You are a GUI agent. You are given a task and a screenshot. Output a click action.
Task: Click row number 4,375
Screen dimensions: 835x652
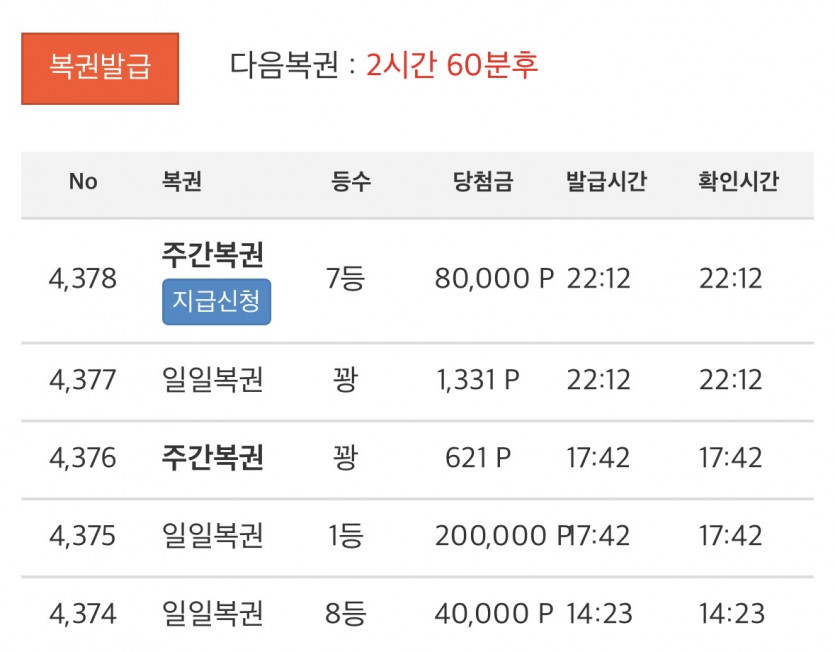[x=83, y=536]
